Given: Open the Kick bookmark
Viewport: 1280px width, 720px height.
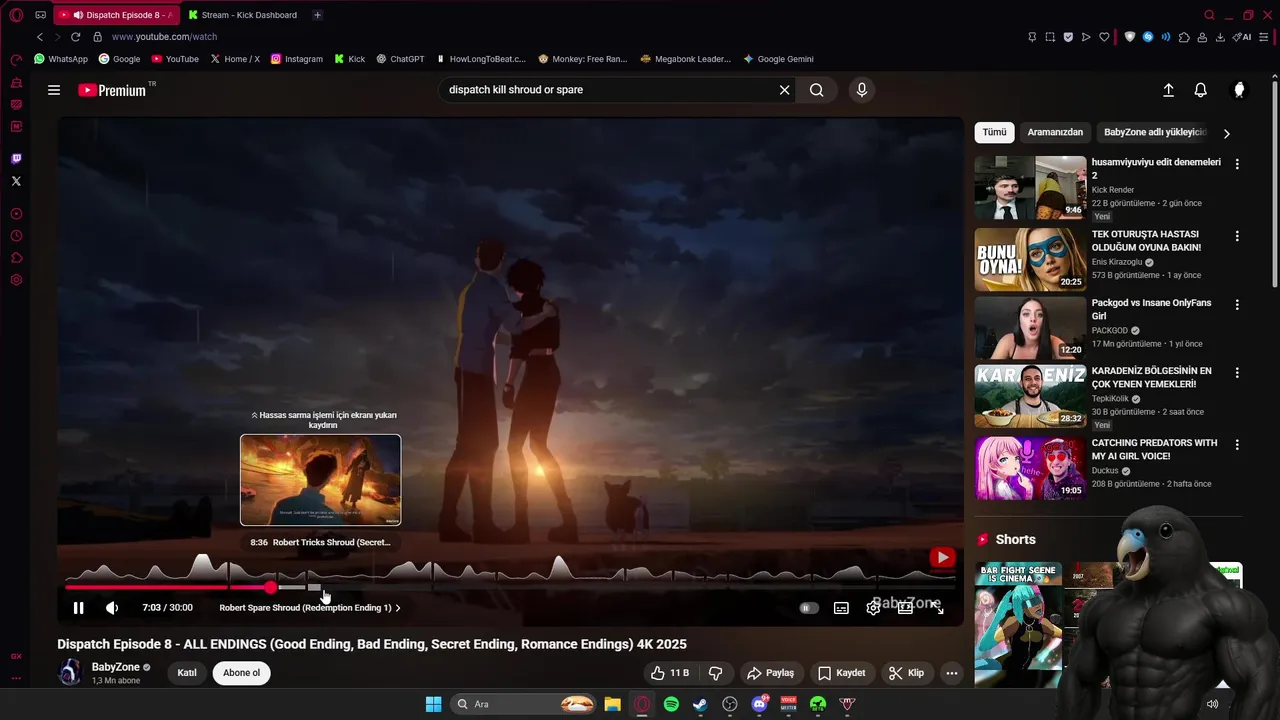Looking at the screenshot, I should point(350,59).
